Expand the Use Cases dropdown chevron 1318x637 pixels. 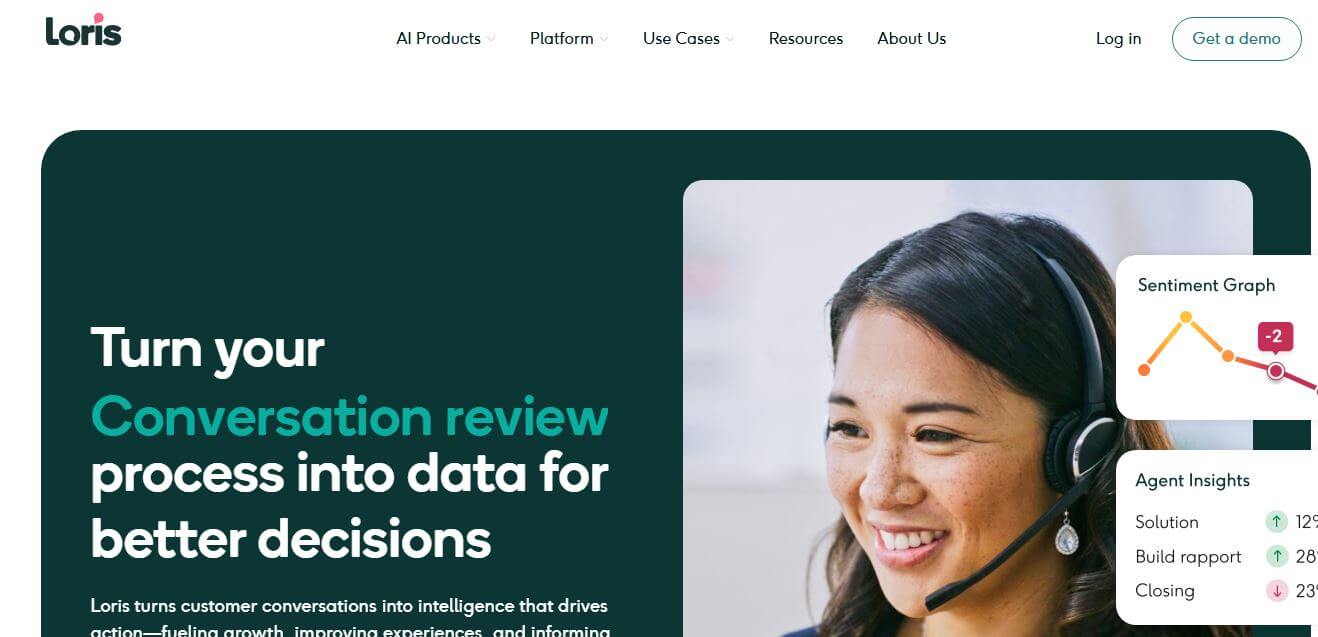(730, 40)
